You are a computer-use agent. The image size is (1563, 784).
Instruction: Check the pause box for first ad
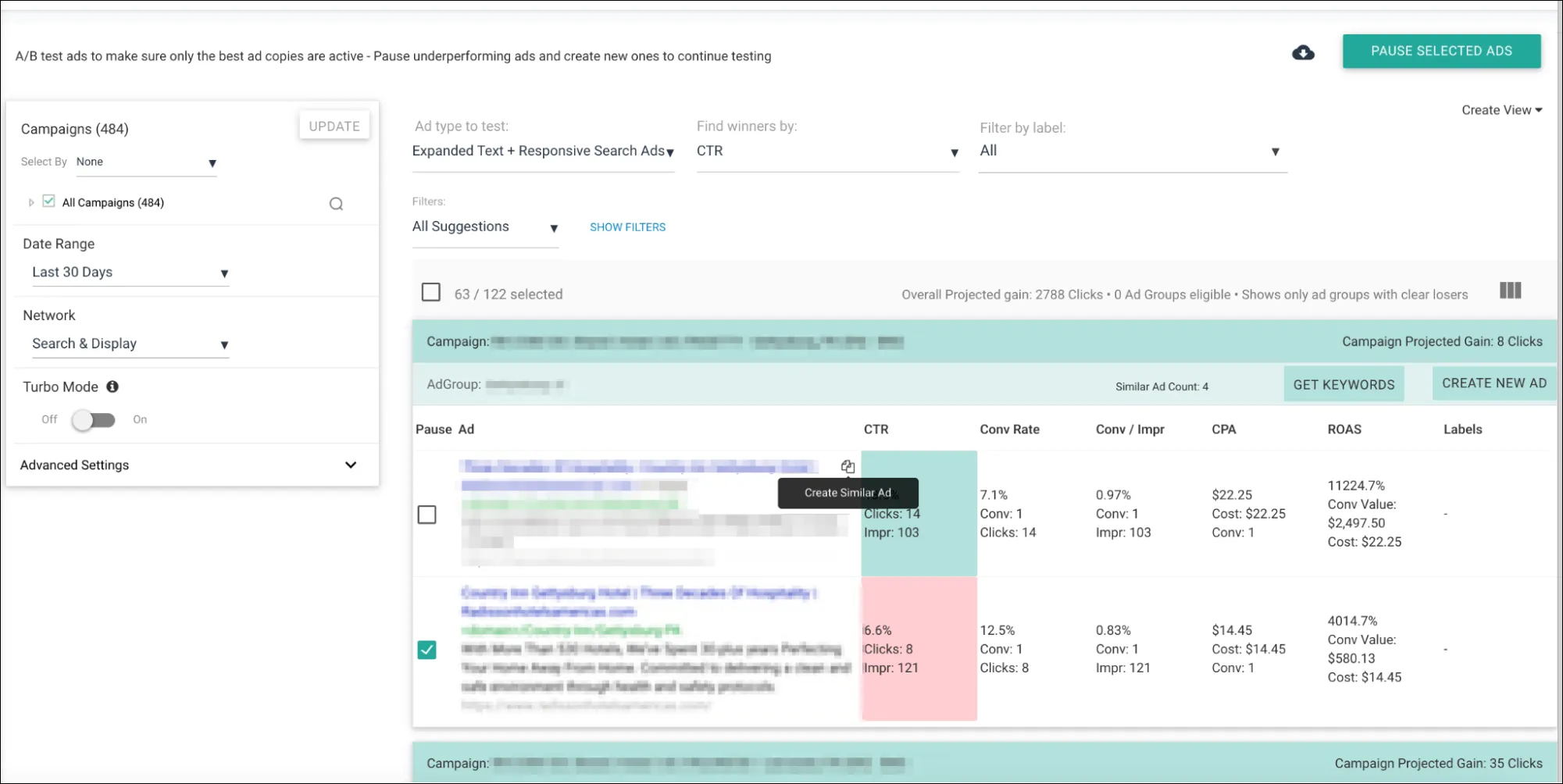(x=426, y=515)
